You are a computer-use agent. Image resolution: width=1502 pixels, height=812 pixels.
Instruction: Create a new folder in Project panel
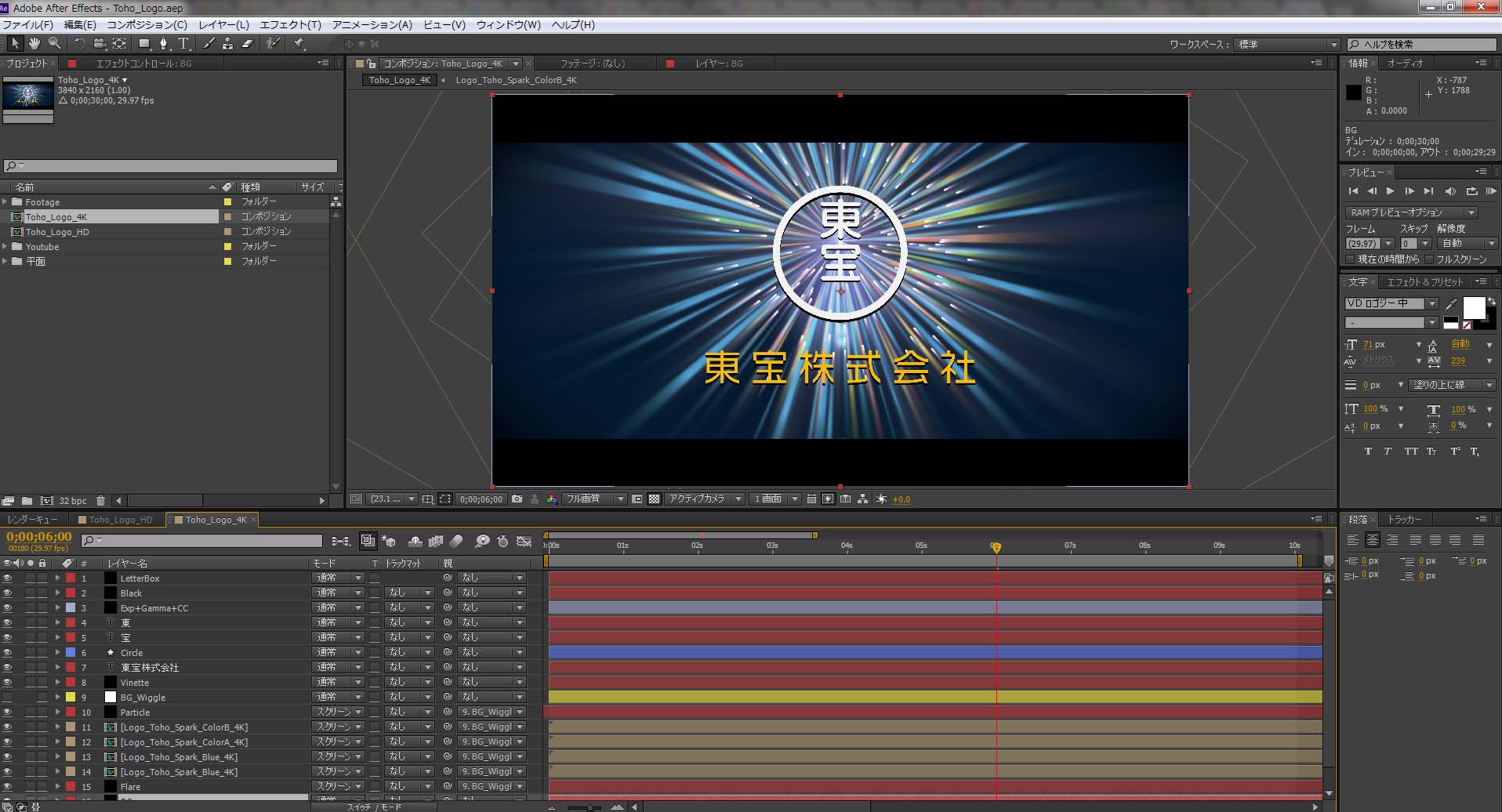coord(27,501)
